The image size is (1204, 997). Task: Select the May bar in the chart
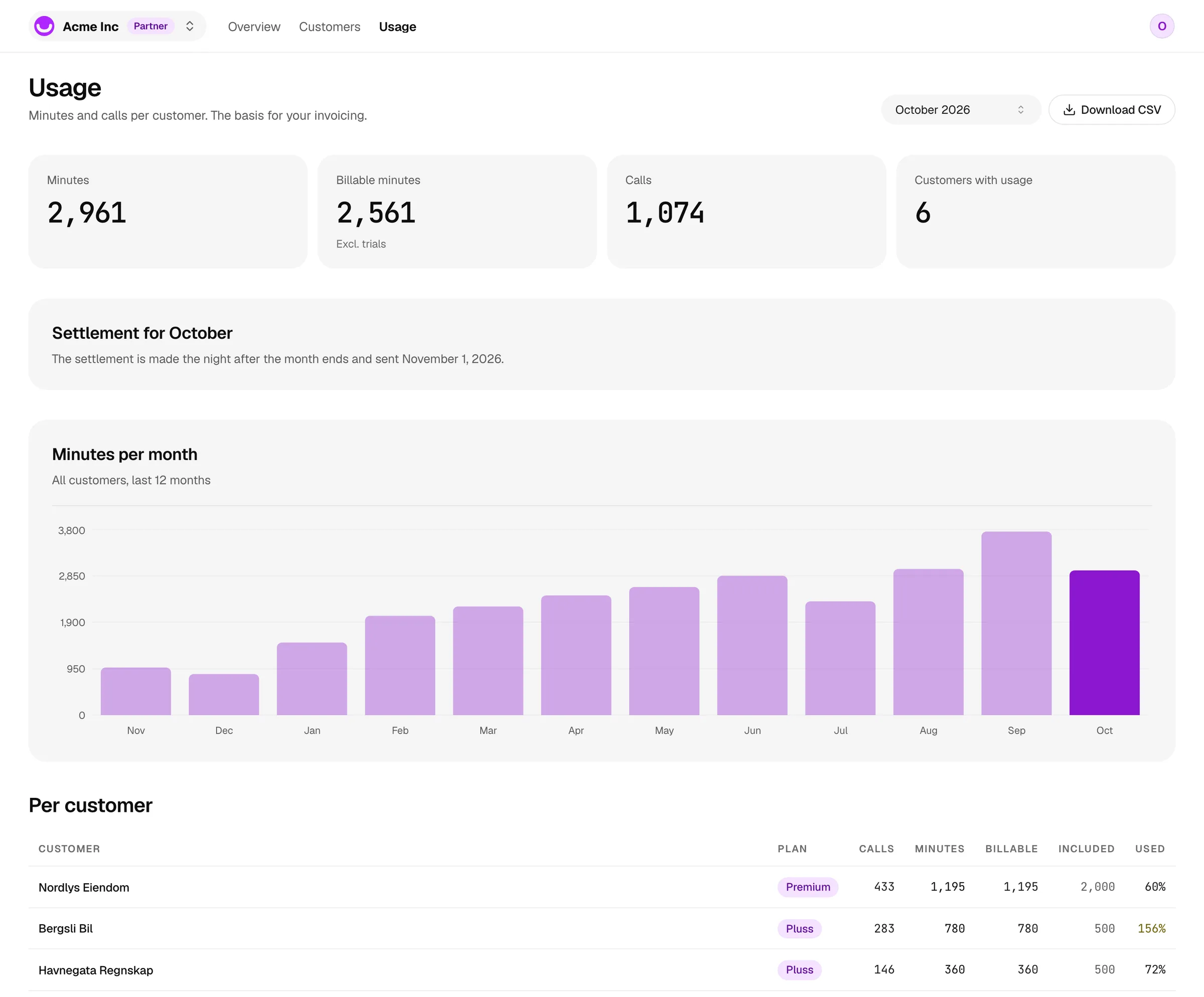664,651
